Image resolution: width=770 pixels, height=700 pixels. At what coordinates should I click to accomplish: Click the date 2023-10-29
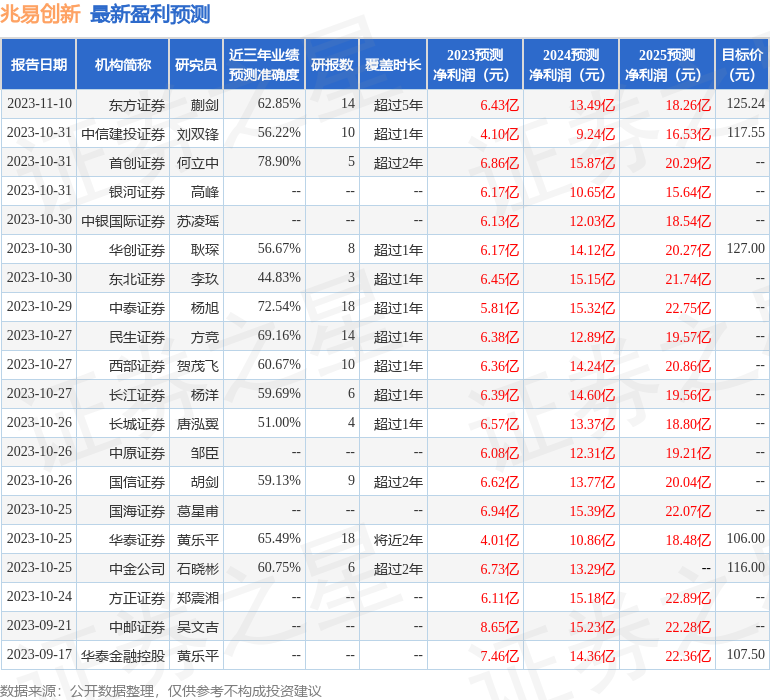pyautogui.click(x=39, y=306)
